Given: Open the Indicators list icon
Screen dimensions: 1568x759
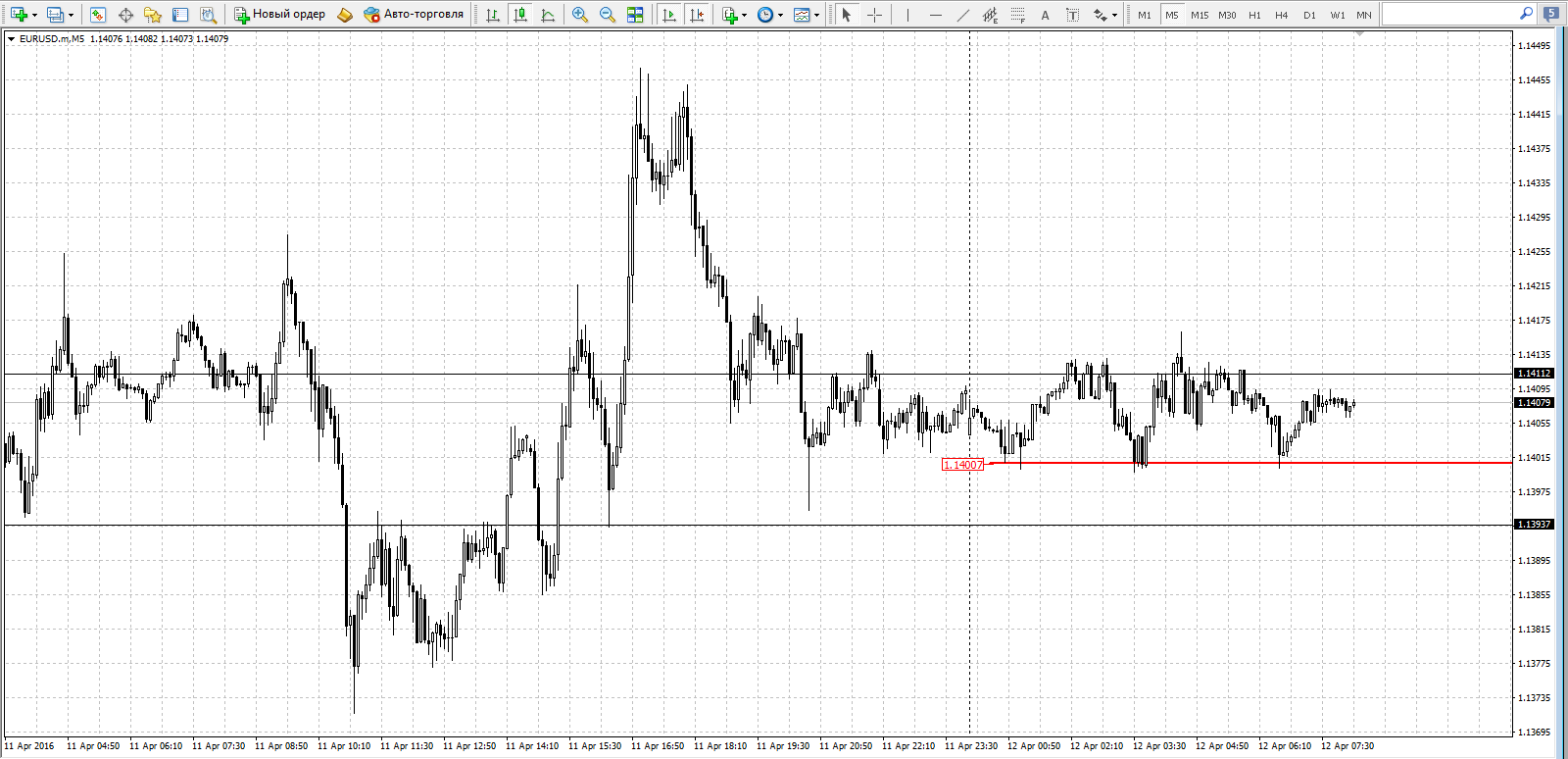Looking at the screenshot, I should pyautogui.click(x=729, y=15).
